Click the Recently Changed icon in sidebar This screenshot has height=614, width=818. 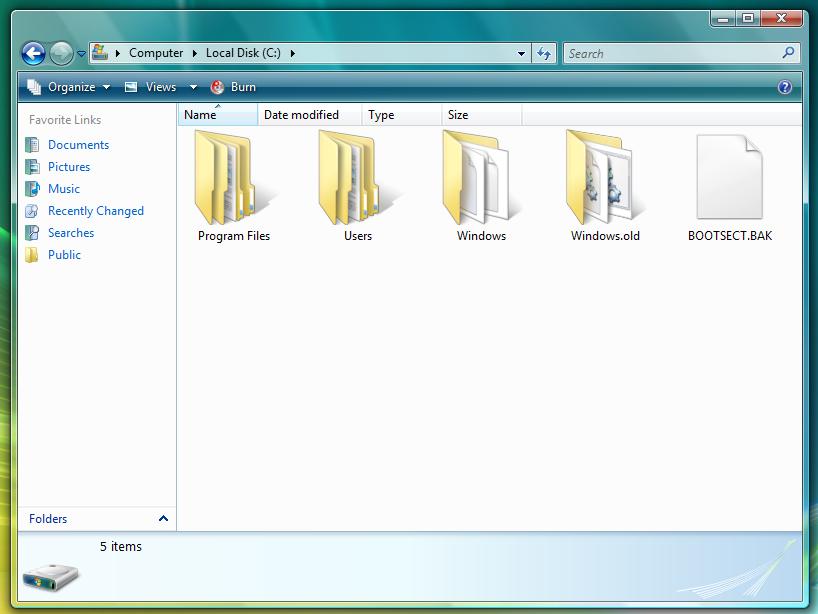tap(32, 211)
